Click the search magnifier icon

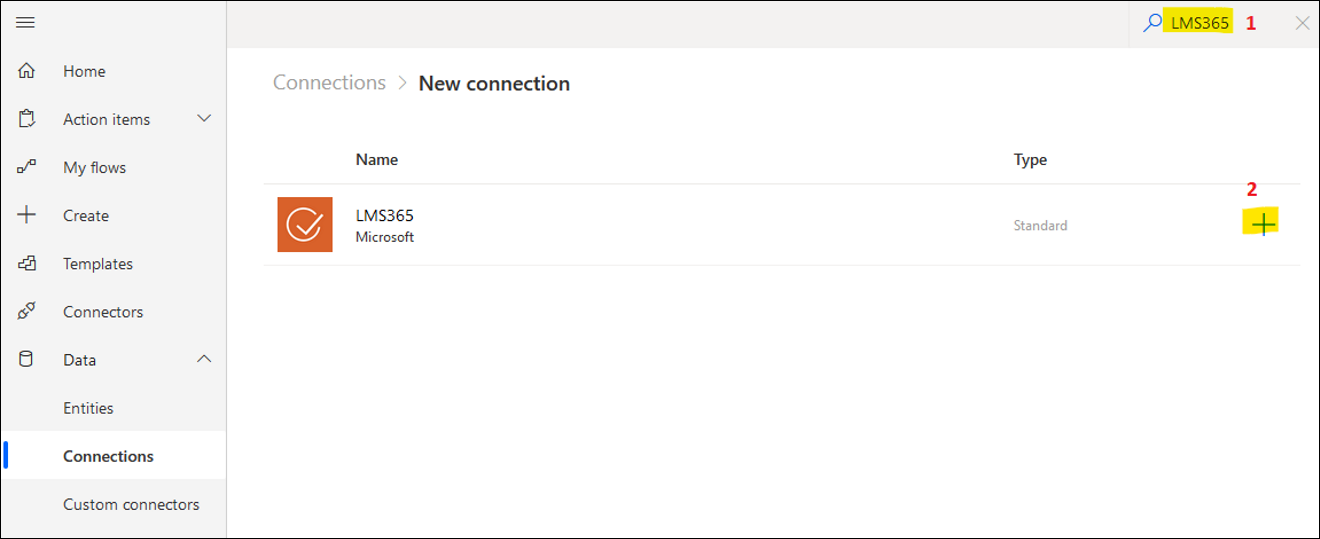[x=1153, y=22]
